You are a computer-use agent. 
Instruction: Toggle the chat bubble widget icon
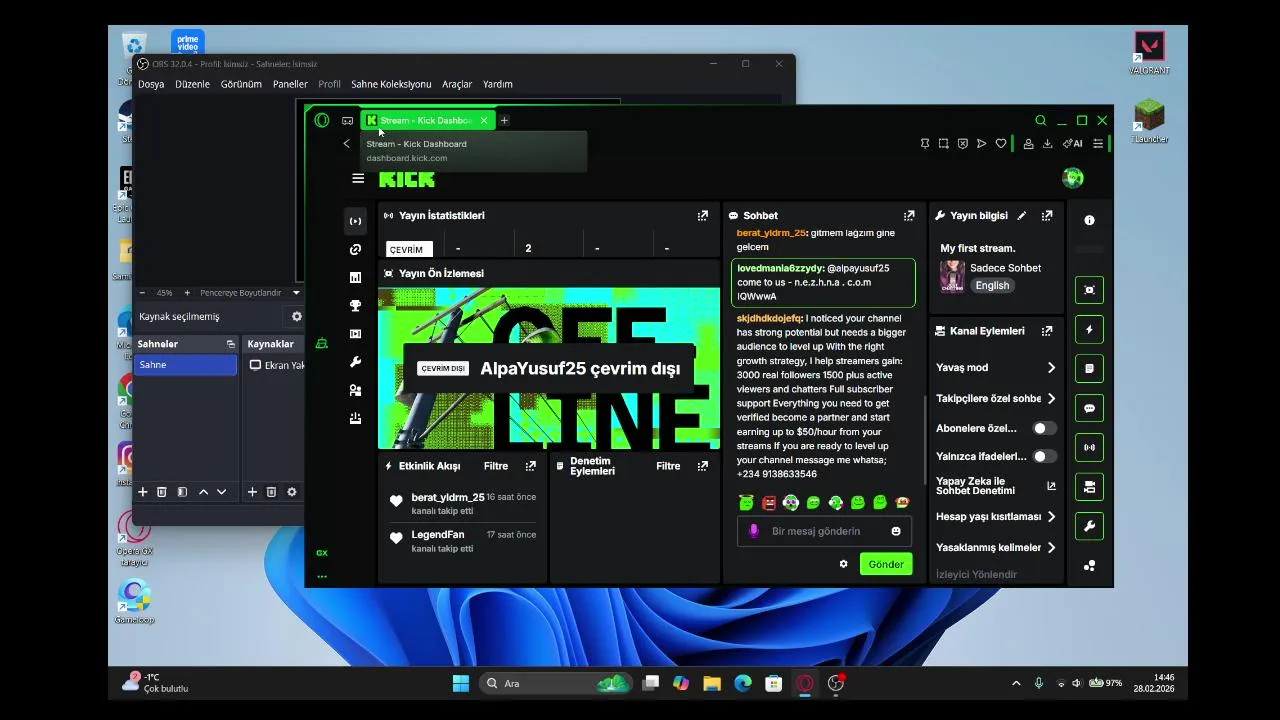(1089, 408)
